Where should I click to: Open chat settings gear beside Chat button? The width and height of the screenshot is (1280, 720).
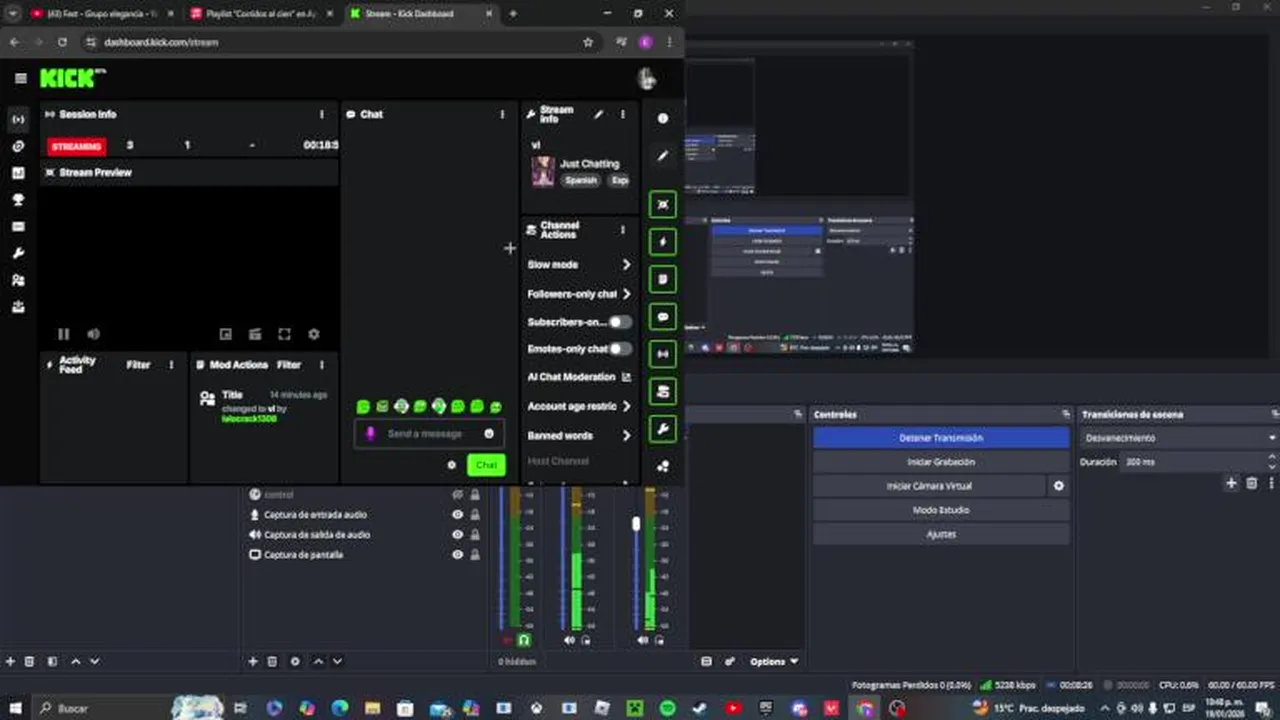pyautogui.click(x=451, y=465)
